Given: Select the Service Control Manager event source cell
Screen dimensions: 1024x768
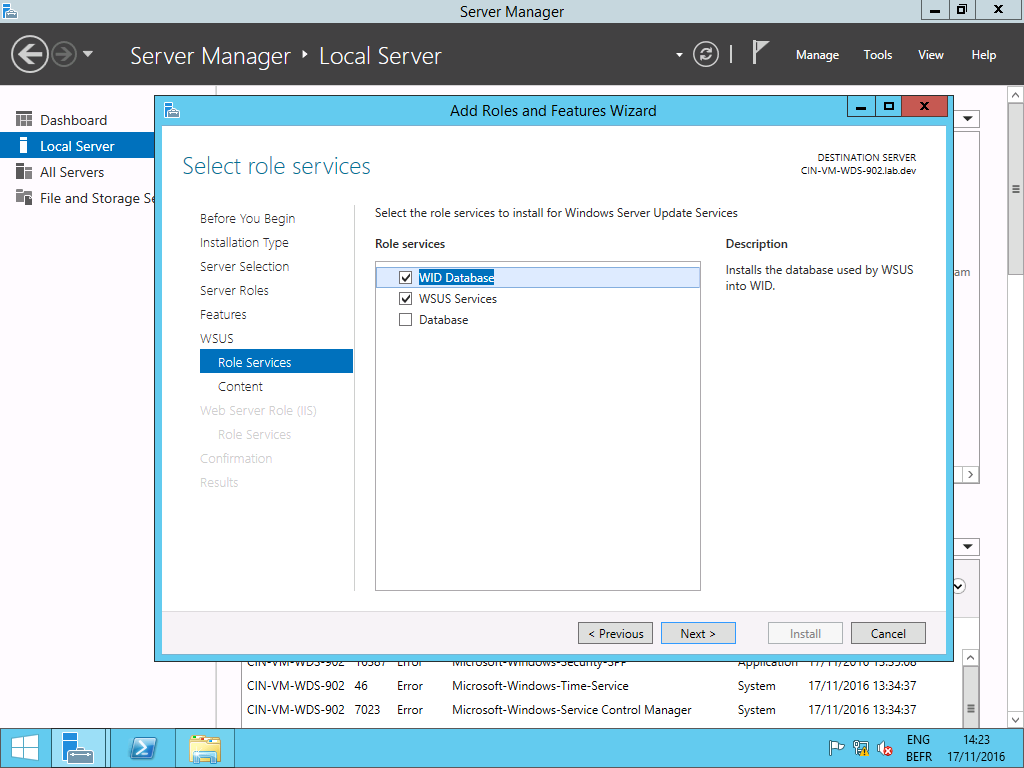Looking at the screenshot, I should (571, 710).
